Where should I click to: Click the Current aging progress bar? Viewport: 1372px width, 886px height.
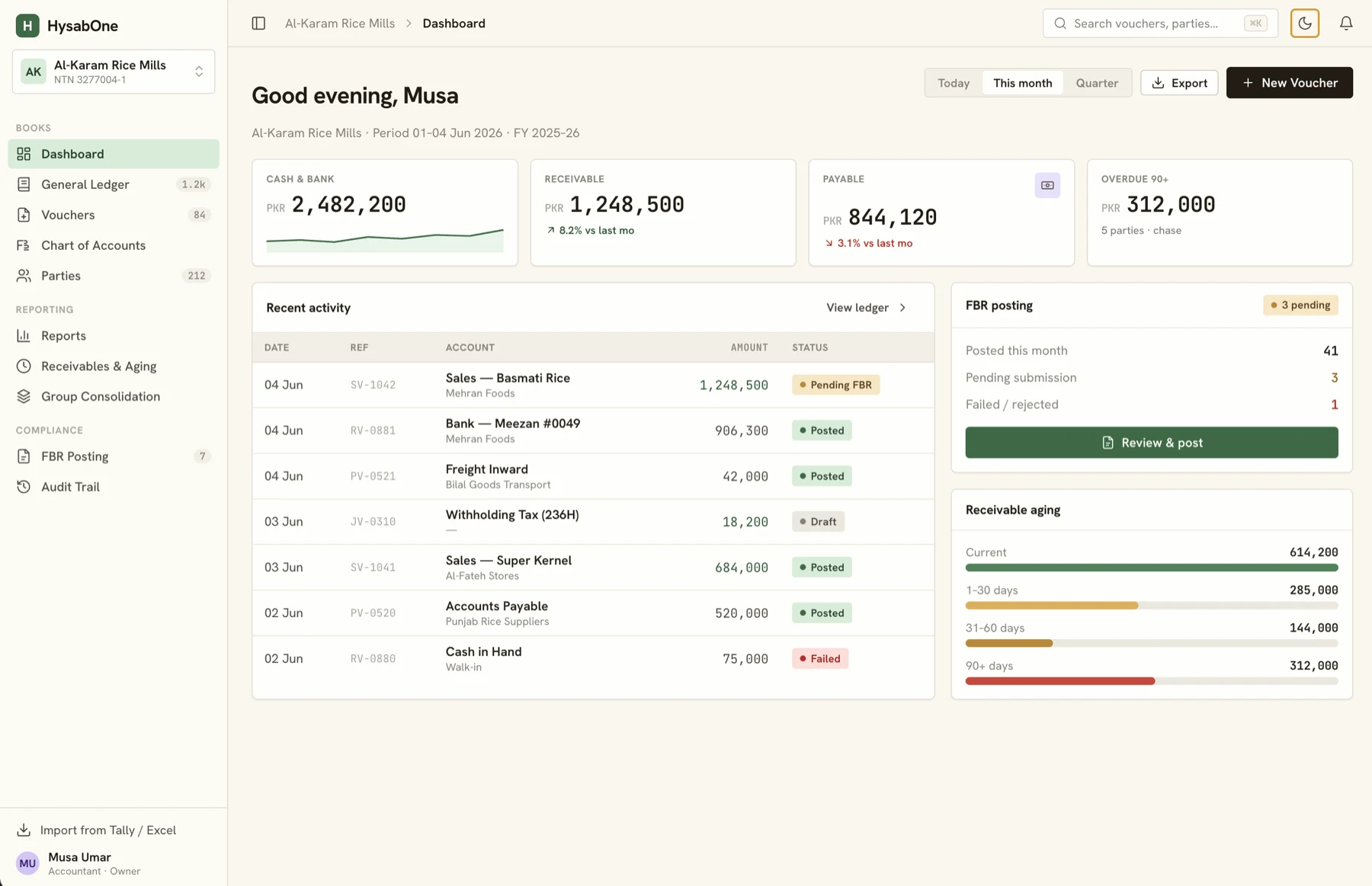coord(1151,568)
